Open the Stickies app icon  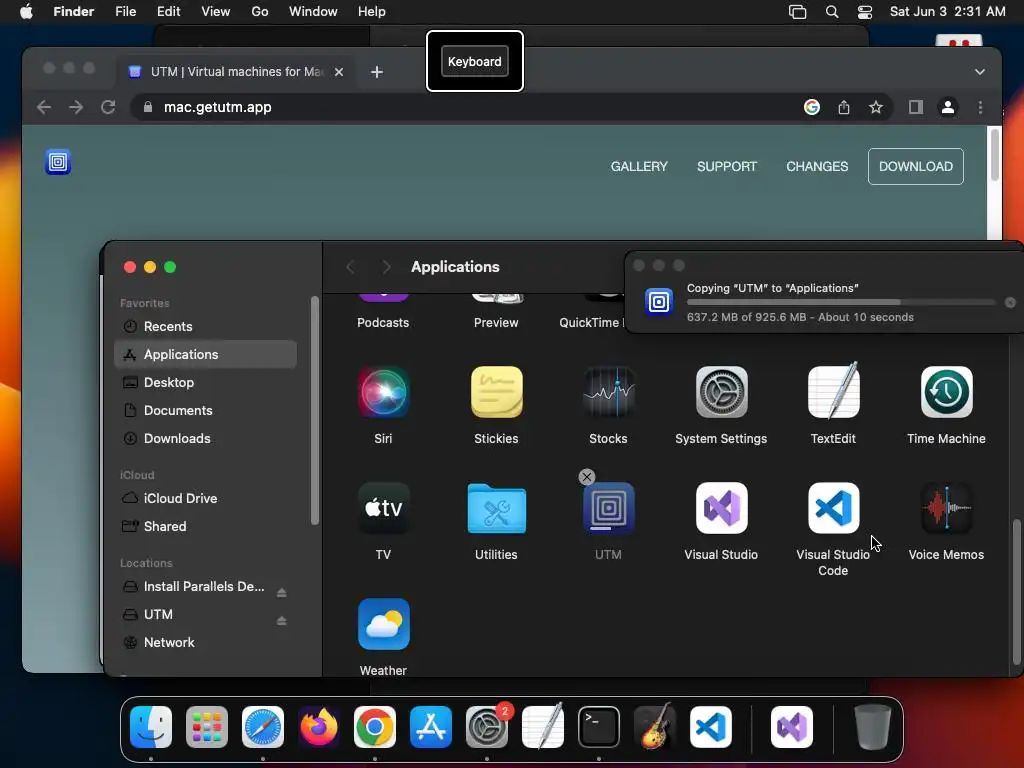pos(496,392)
